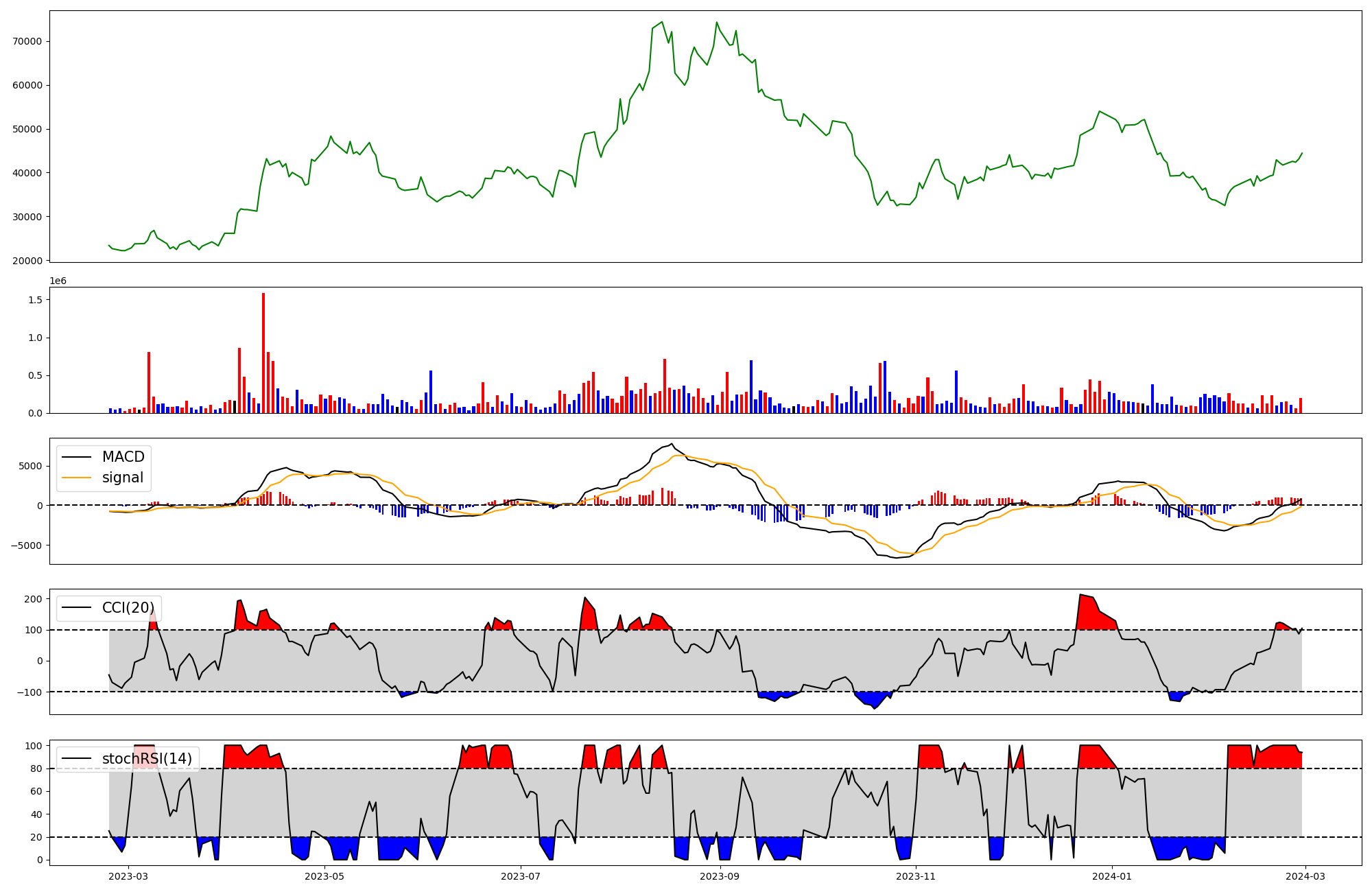Click the black MACD line sample in legend
Viewport: 1372px width, 892px height.
pos(77,458)
